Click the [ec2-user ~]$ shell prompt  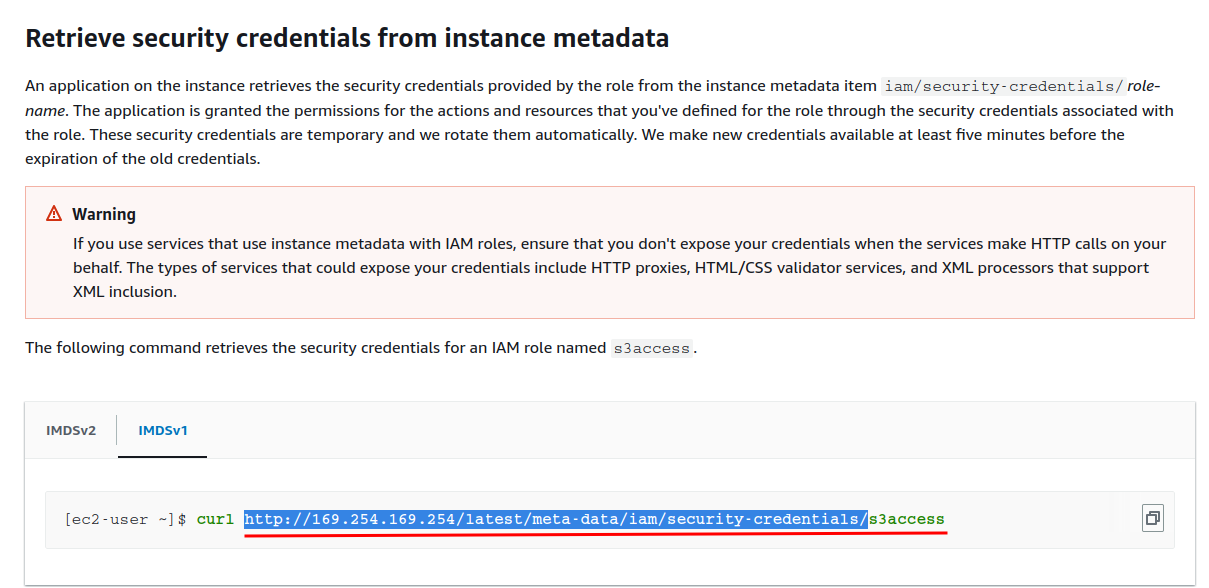125,519
